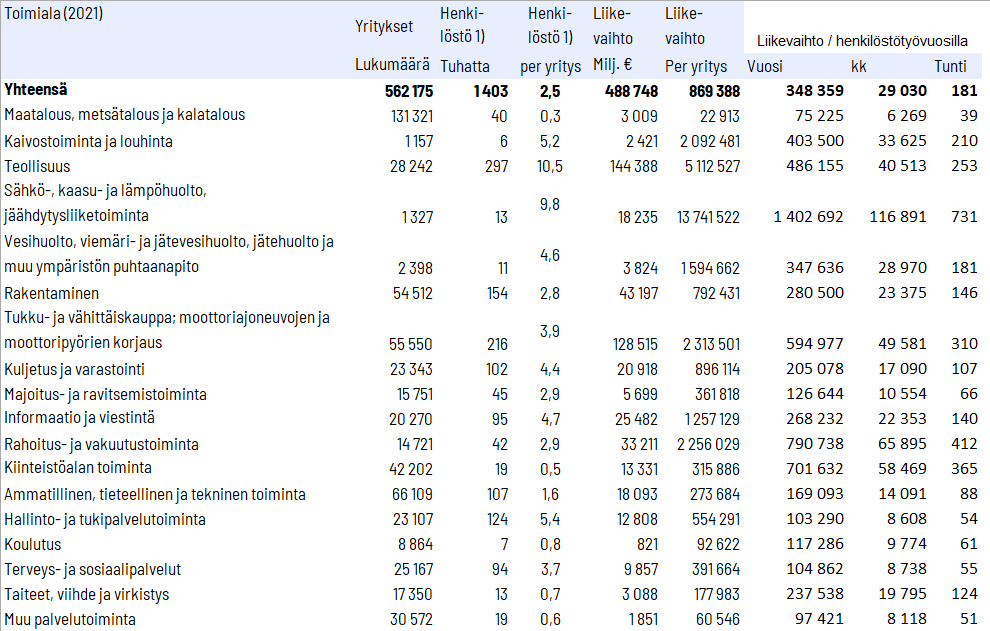Select the Vuosi column header

coord(765,66)
